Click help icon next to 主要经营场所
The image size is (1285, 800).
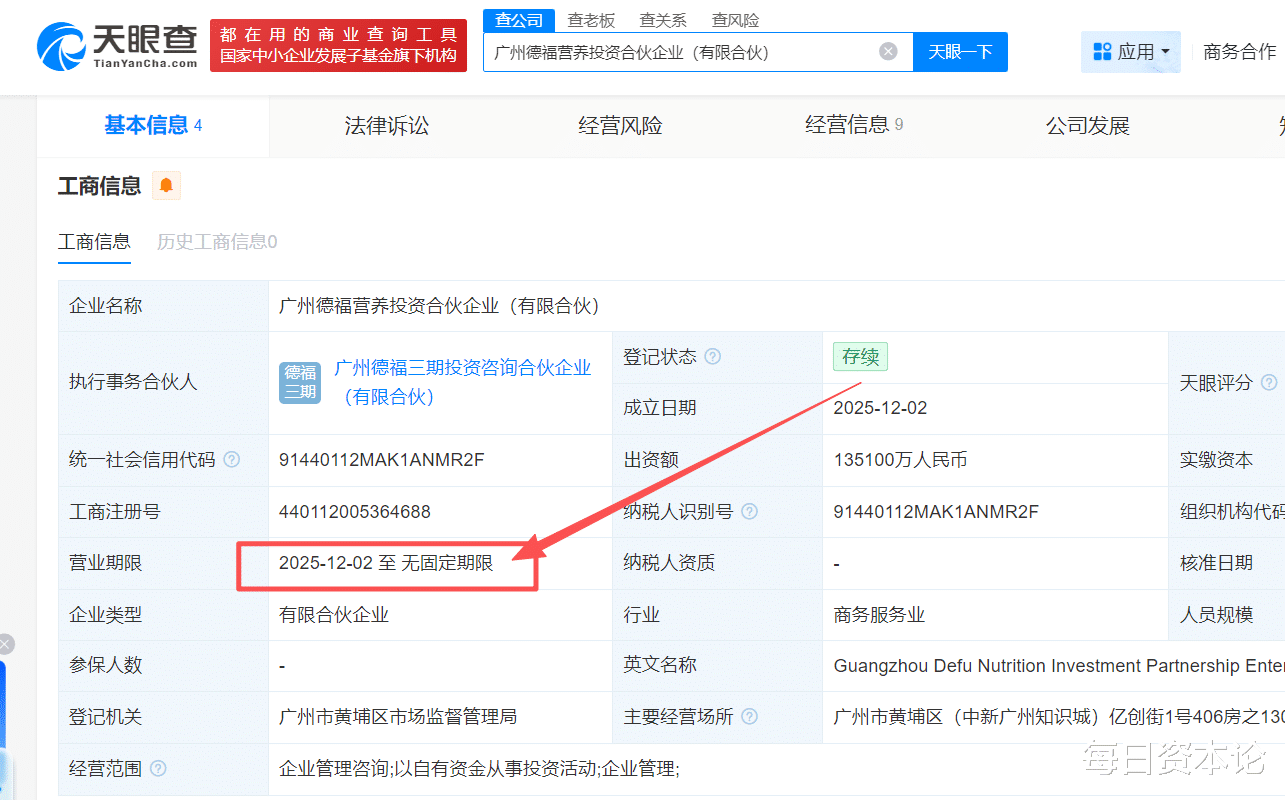(x=749, y=717)
